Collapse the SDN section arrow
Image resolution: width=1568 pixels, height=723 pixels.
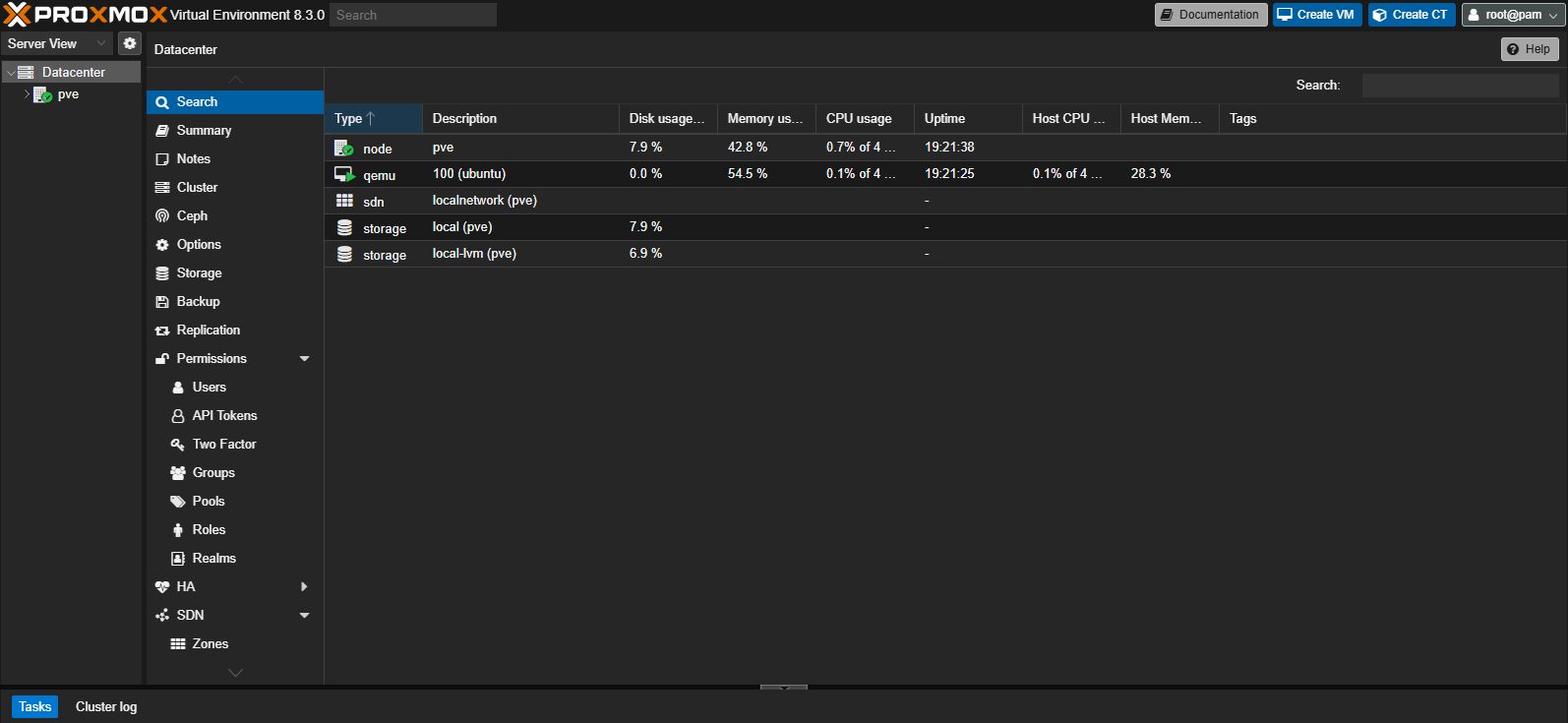tap(304, 616)
